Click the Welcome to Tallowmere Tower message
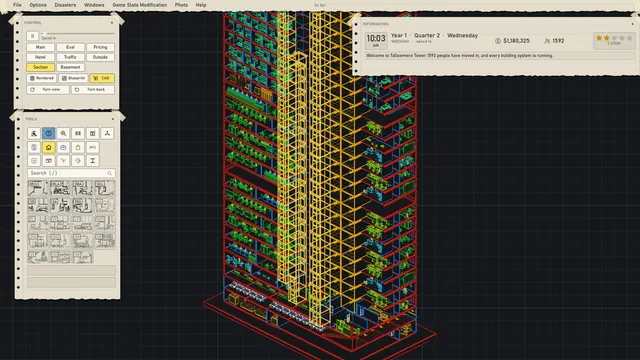 (460, 56)
